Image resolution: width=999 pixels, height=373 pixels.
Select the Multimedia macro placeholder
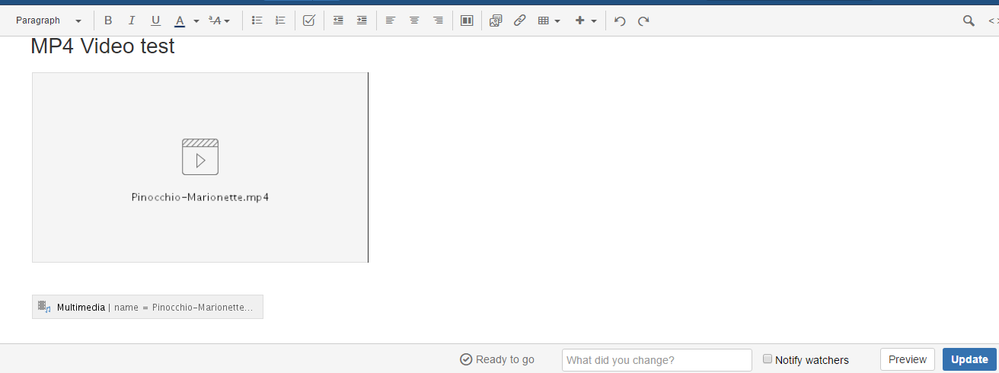(x=147, y=307)
